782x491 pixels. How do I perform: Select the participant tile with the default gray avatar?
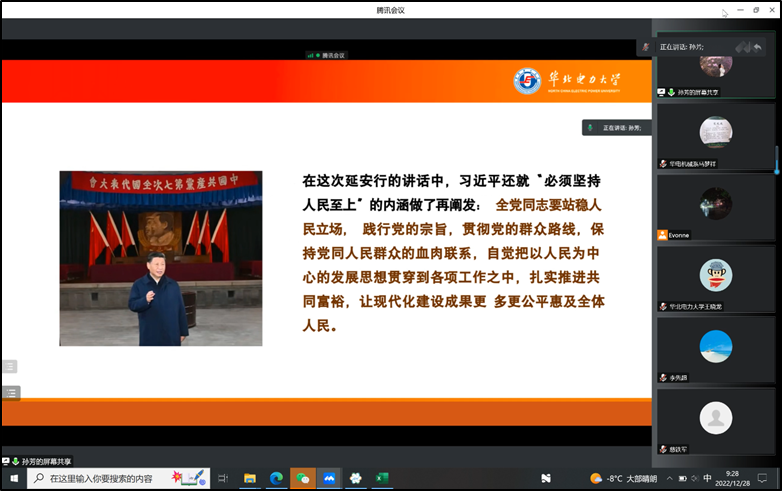[716, 422]
